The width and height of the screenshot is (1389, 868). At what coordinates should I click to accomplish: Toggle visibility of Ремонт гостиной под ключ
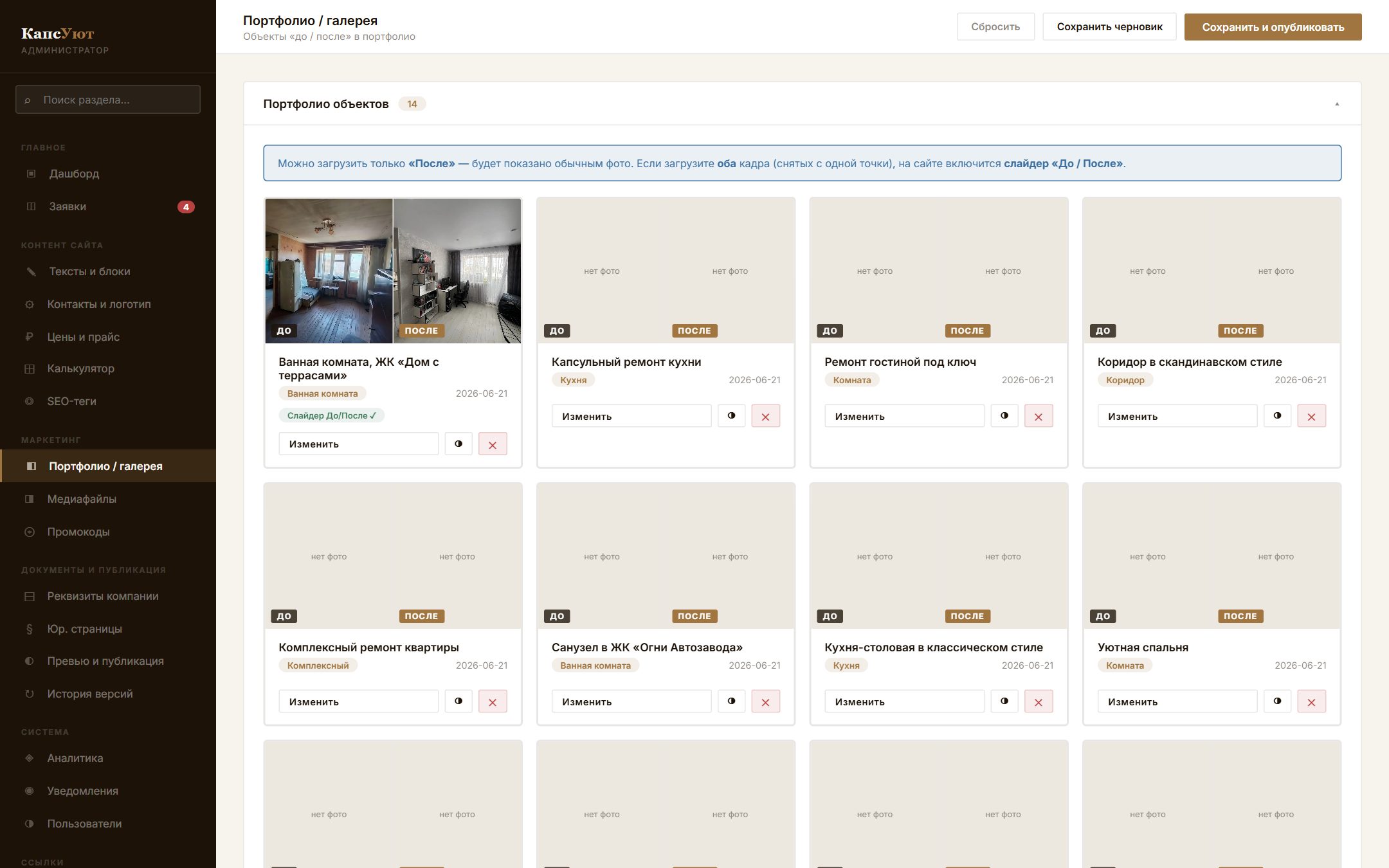click(x=1004, y=416)
